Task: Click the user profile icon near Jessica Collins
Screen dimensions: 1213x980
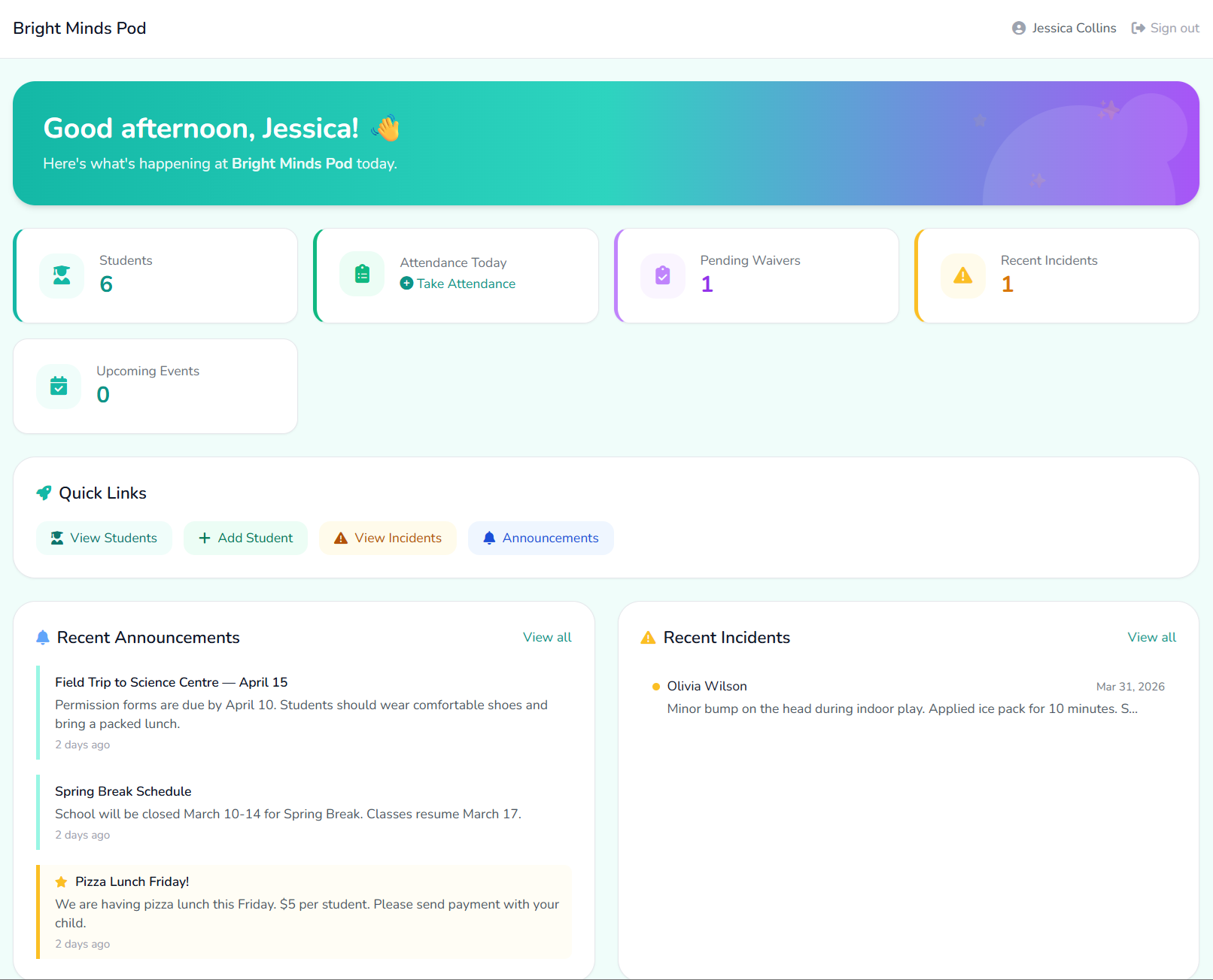Action: (x=1018, y=28)
